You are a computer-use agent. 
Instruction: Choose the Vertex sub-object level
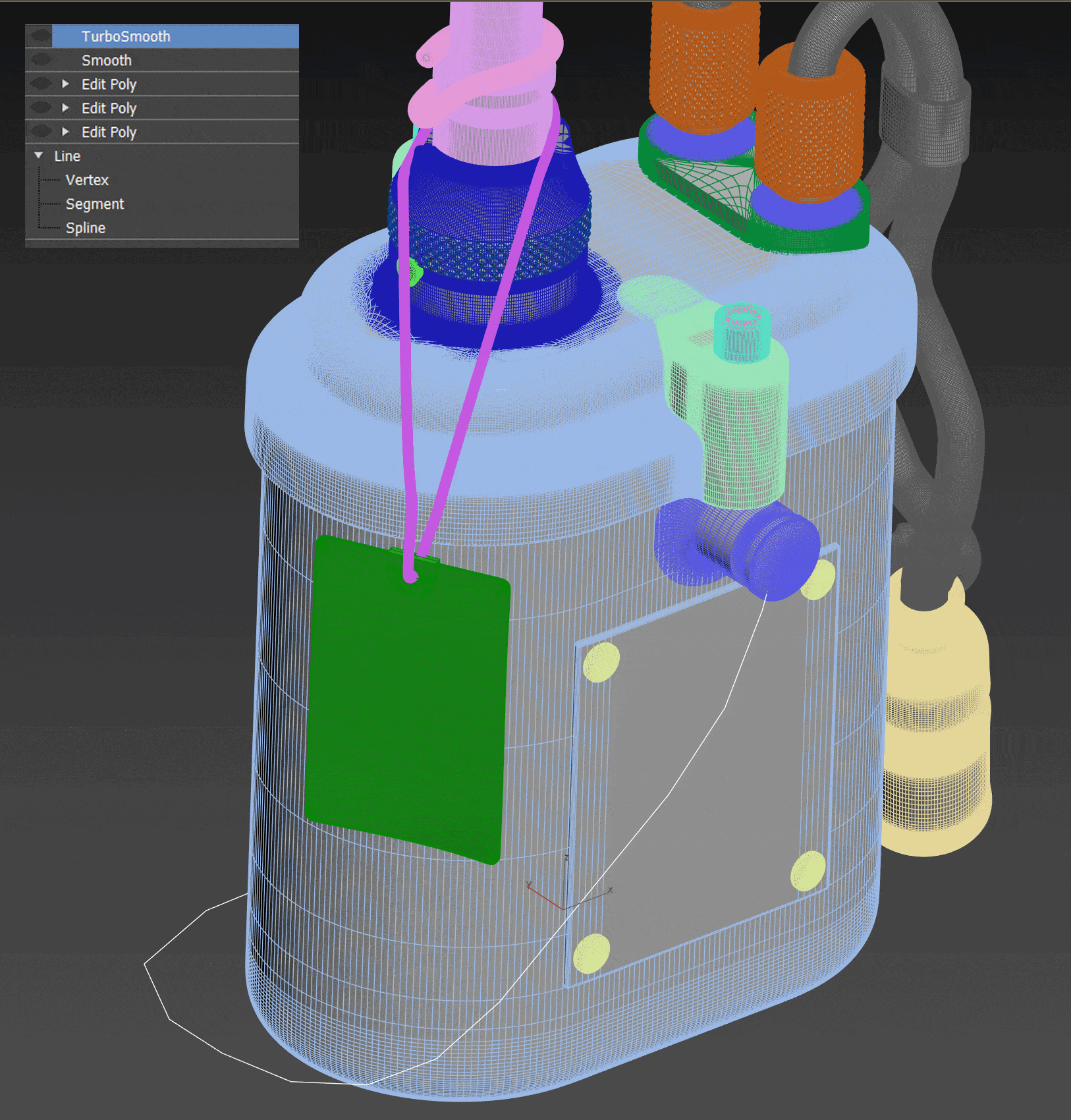(87, 180)
